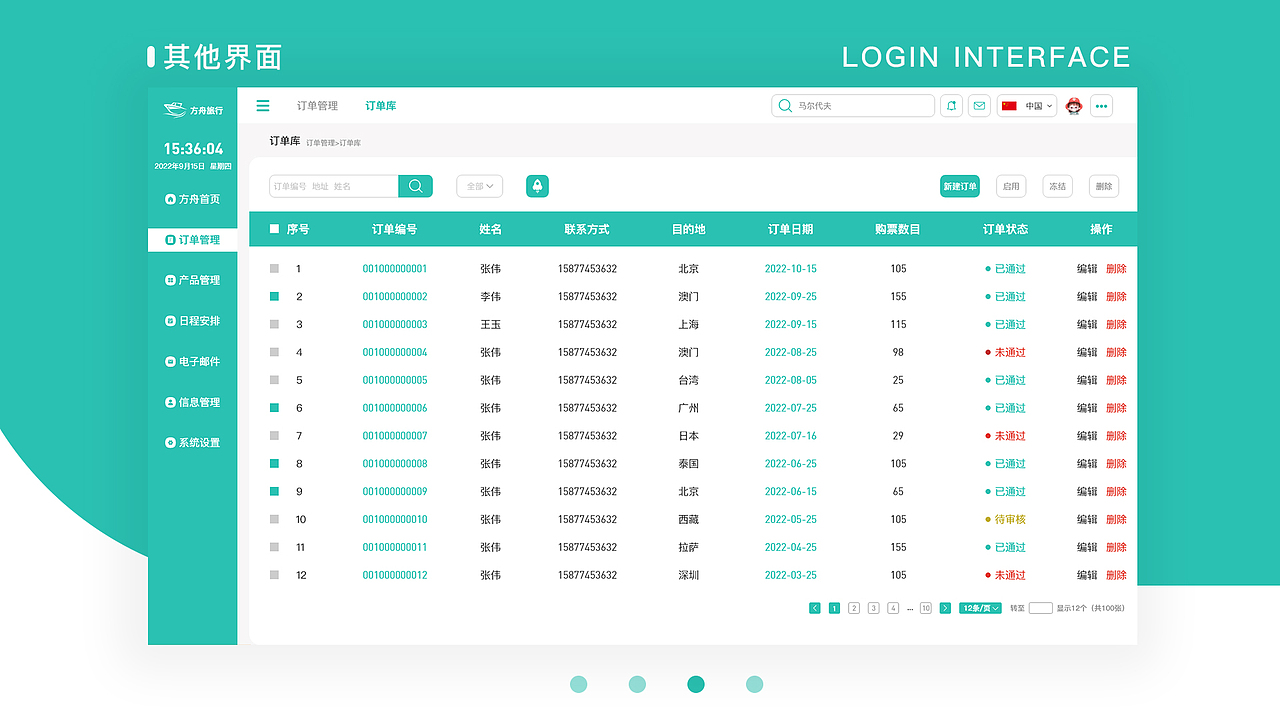Go to next page arrow
This screenshot has height=721, width=1280.
945,608
